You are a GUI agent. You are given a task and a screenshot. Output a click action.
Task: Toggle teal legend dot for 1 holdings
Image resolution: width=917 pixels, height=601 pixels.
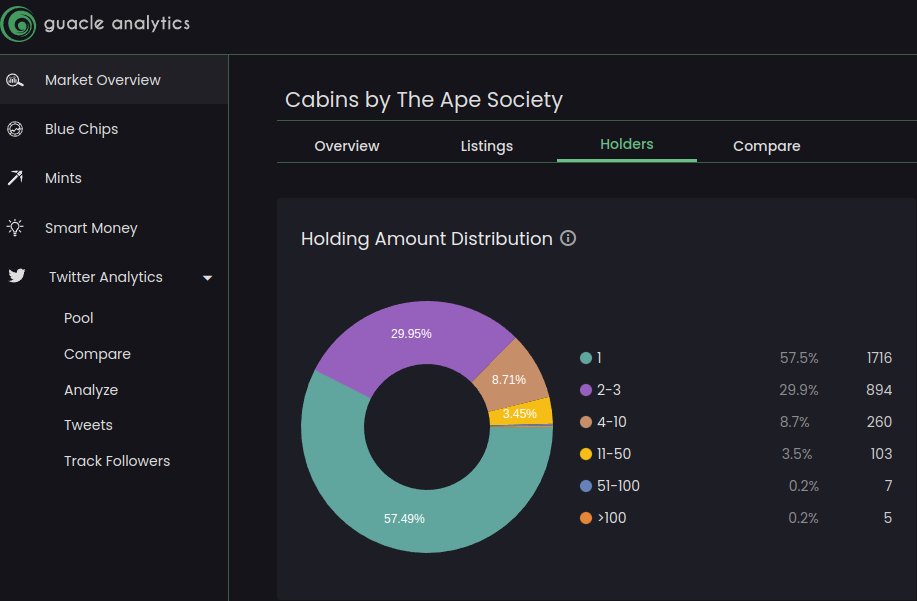click(x=585, y=358)
